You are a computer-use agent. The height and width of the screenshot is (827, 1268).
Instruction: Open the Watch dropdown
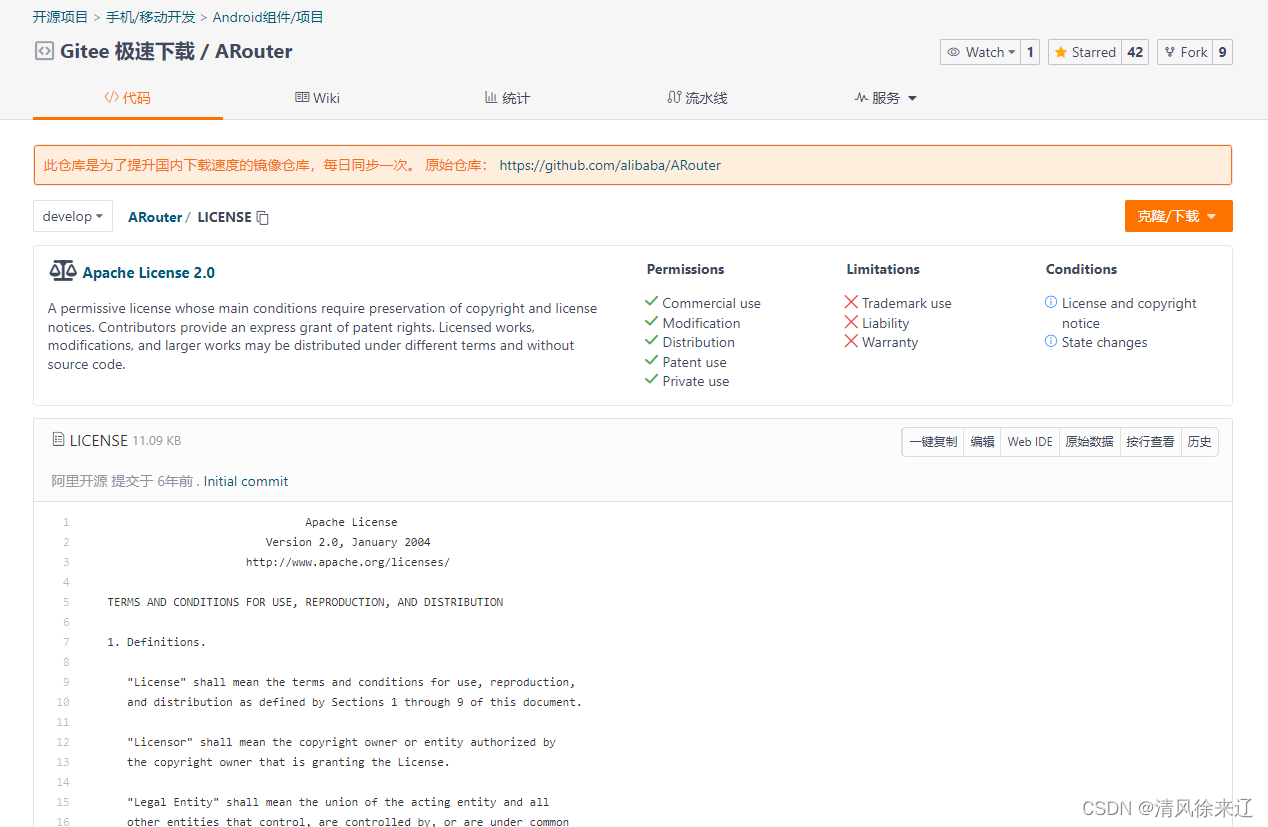981,52
